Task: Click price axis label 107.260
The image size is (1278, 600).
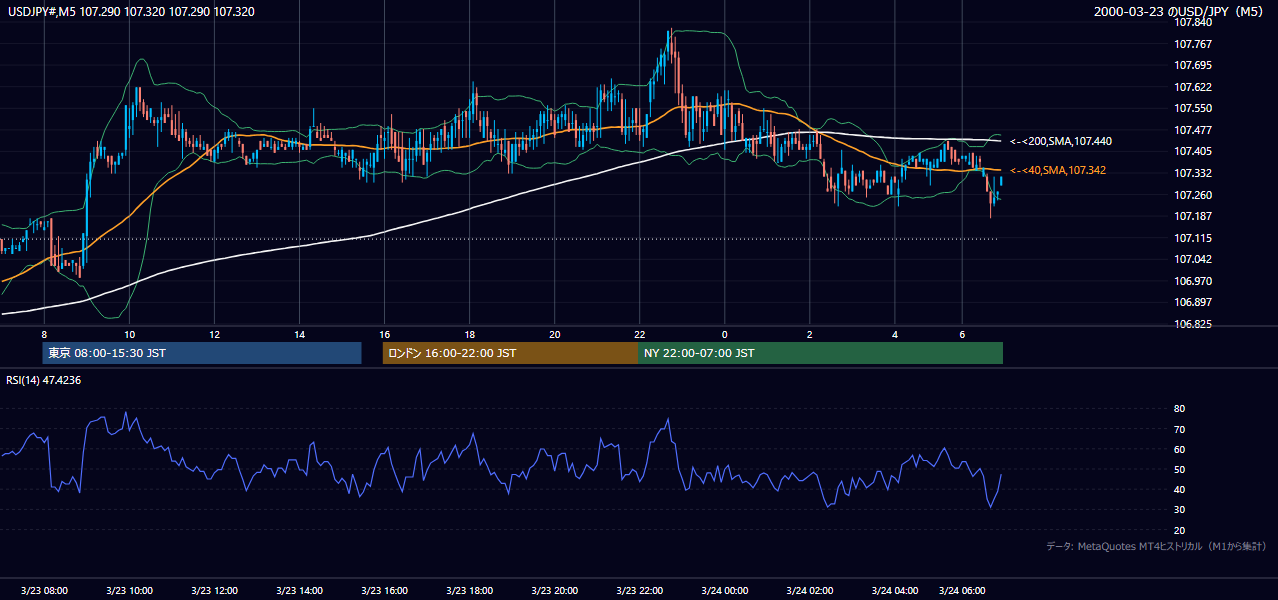Action: tap(1193, 195)
